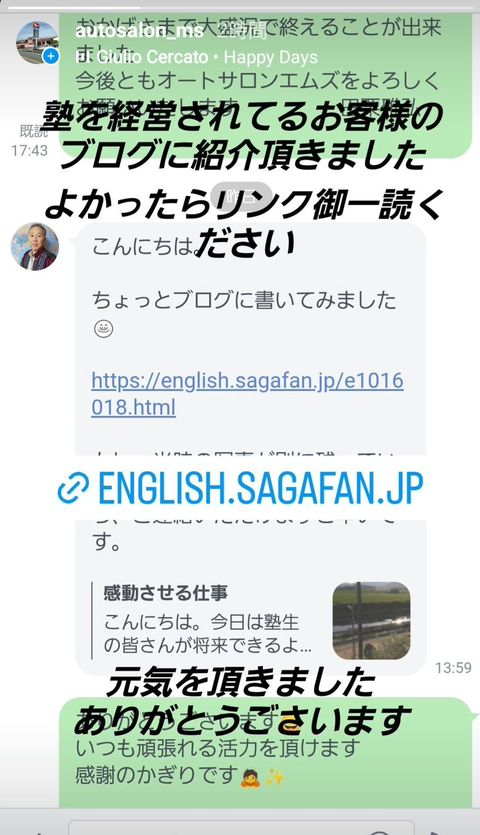Tap the emoji icon inside message field
Viewport: 480px width, 835px height.
click(x=379, y=831)
